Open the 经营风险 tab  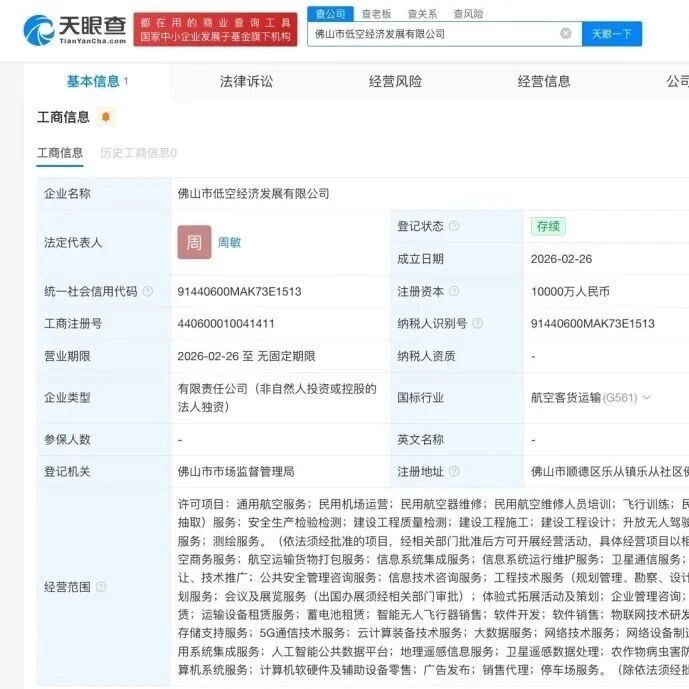click(x=395, y=81)
